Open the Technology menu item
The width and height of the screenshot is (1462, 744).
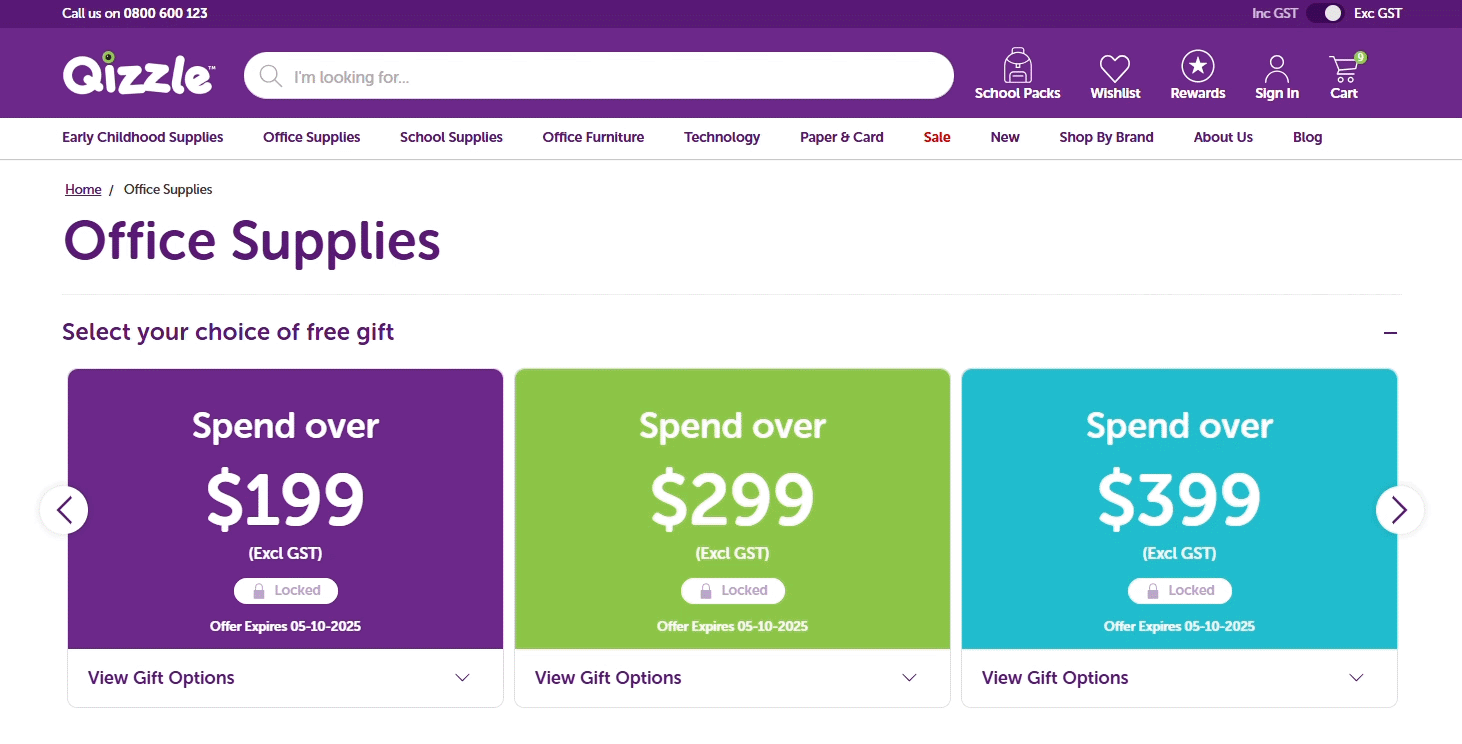pyautogui.click(x=722, y=137)
